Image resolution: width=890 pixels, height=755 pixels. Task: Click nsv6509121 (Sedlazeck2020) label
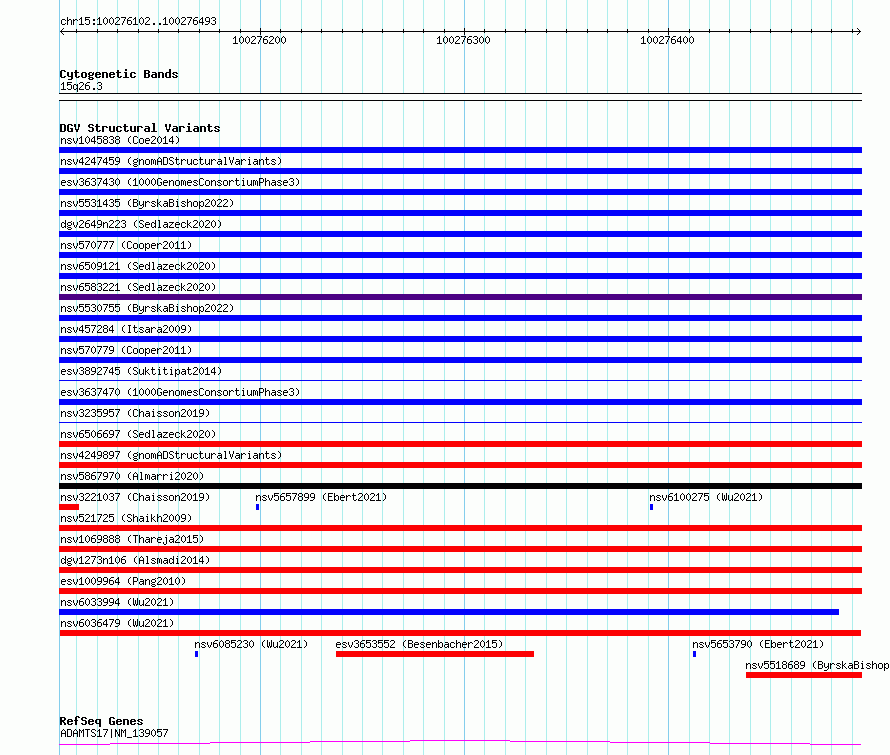[x=138, y=266]
